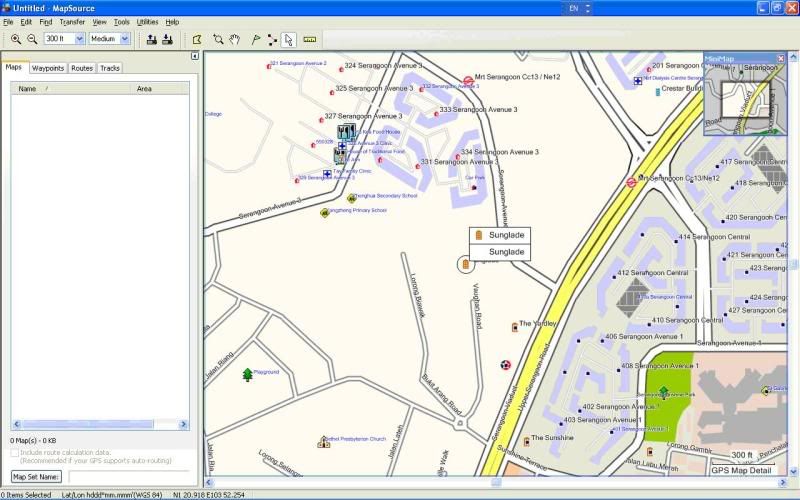The height and width of the screenshot is (500, 800).
Task: Click the Zoom In magnifier icon
Action: 16,39
